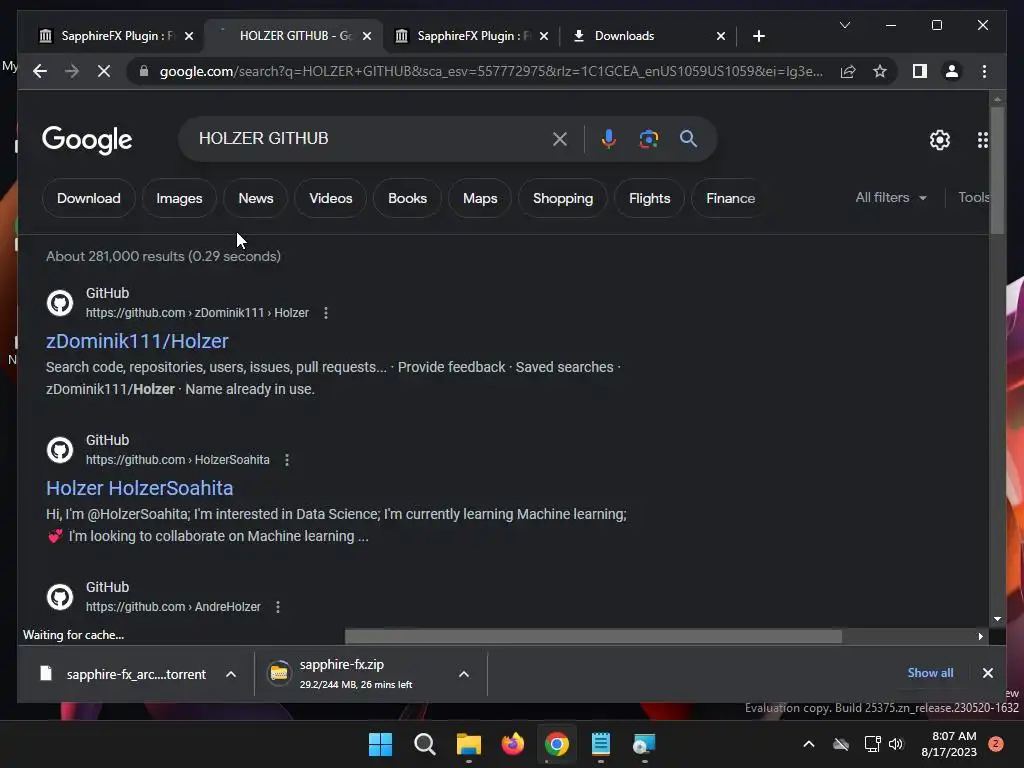Image resolution: width=1024 pixels, height=768 pixels.
Task: Close the Downloads tab
Action: coord(720,36)
